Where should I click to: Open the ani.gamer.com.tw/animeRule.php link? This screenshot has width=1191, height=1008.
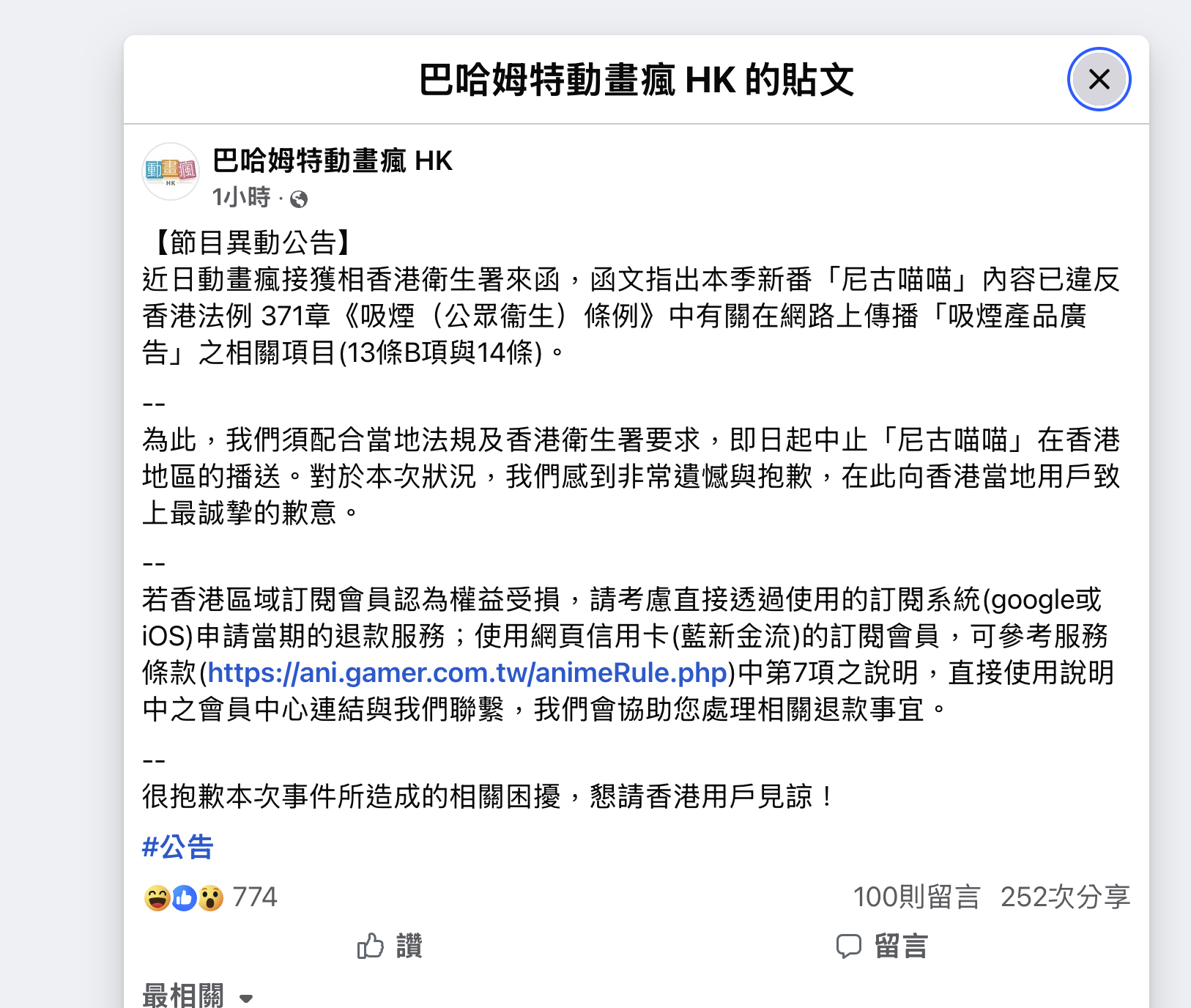[x=467, y=672]
